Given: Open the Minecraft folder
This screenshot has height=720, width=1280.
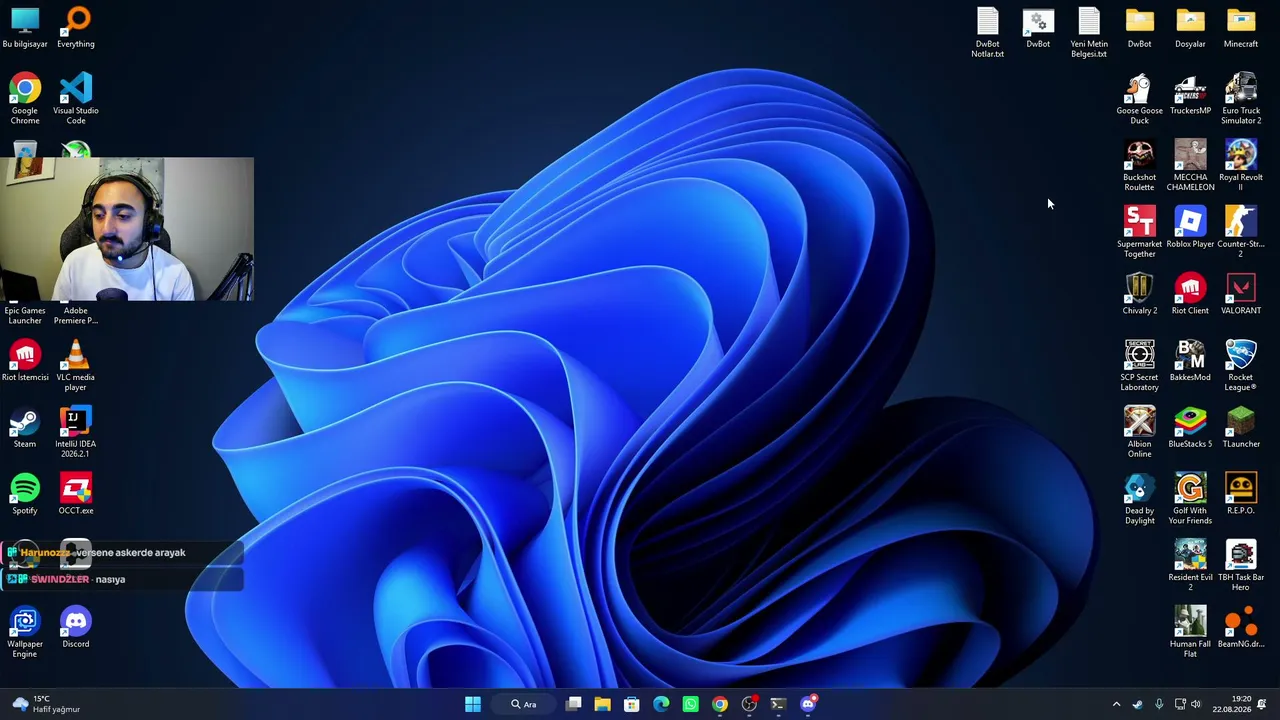Looking at the screenshot, I should 1241,28.
